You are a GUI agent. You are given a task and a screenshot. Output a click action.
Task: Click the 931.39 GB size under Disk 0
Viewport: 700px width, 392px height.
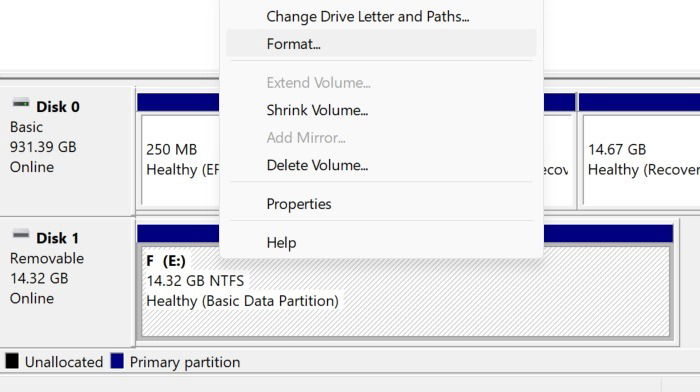point(43,147)
